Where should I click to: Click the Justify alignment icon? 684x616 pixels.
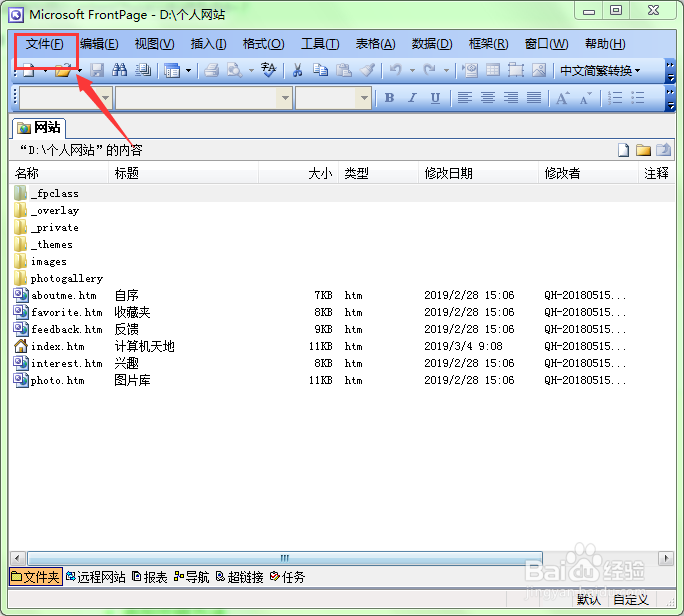534,98
